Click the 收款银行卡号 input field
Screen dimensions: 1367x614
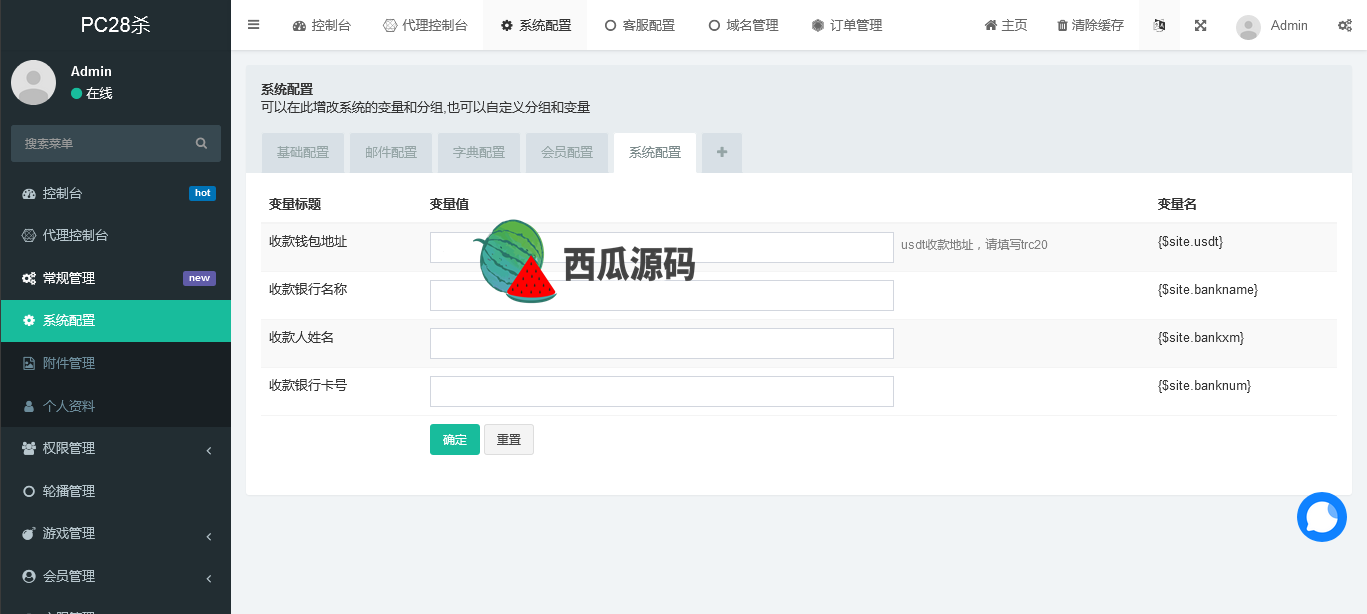coord(662,392)
